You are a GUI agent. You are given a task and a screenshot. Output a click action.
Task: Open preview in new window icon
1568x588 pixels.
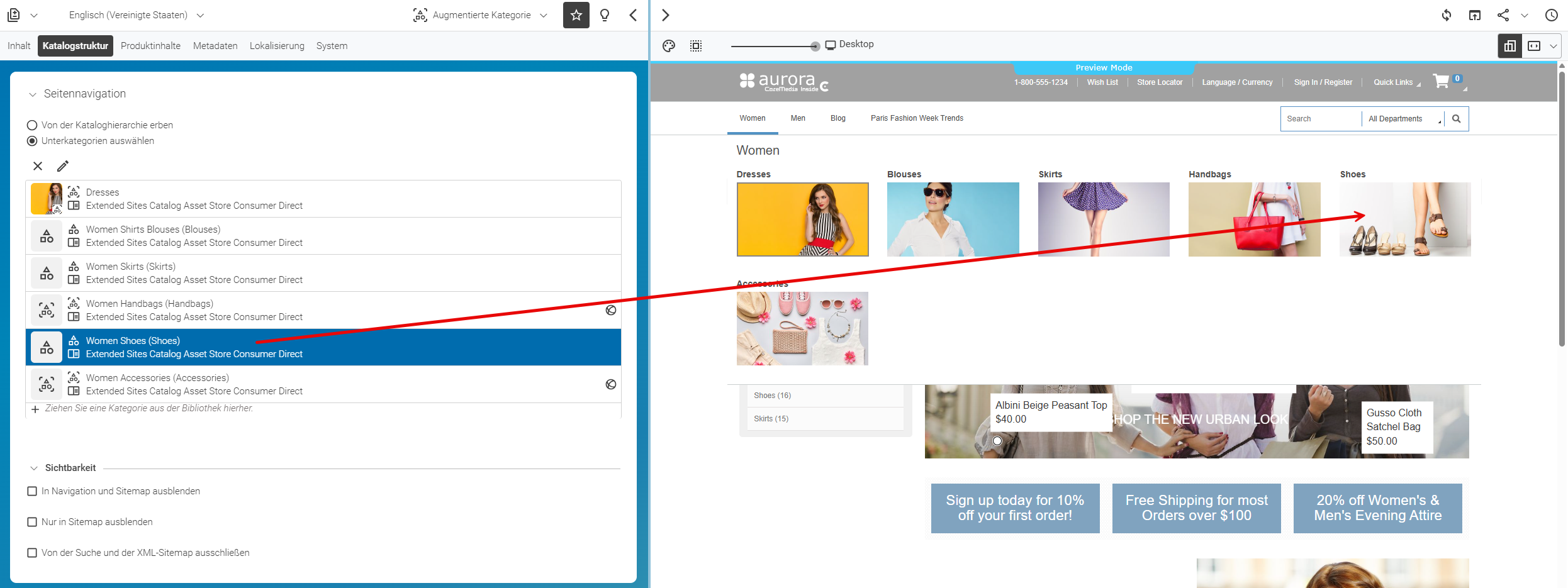1475,15
